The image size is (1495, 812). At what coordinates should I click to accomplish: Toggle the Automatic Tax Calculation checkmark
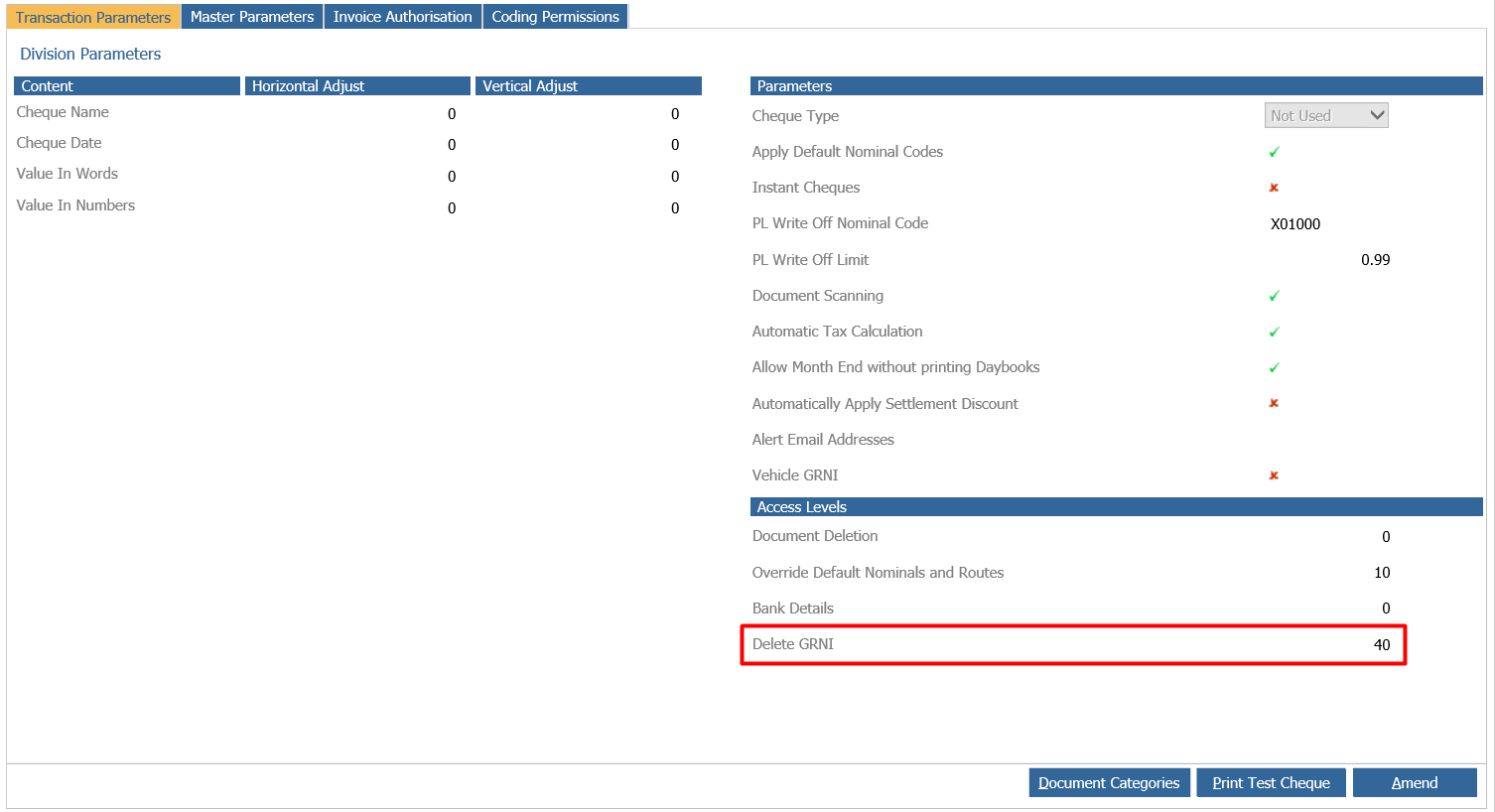pos(1274,332)
